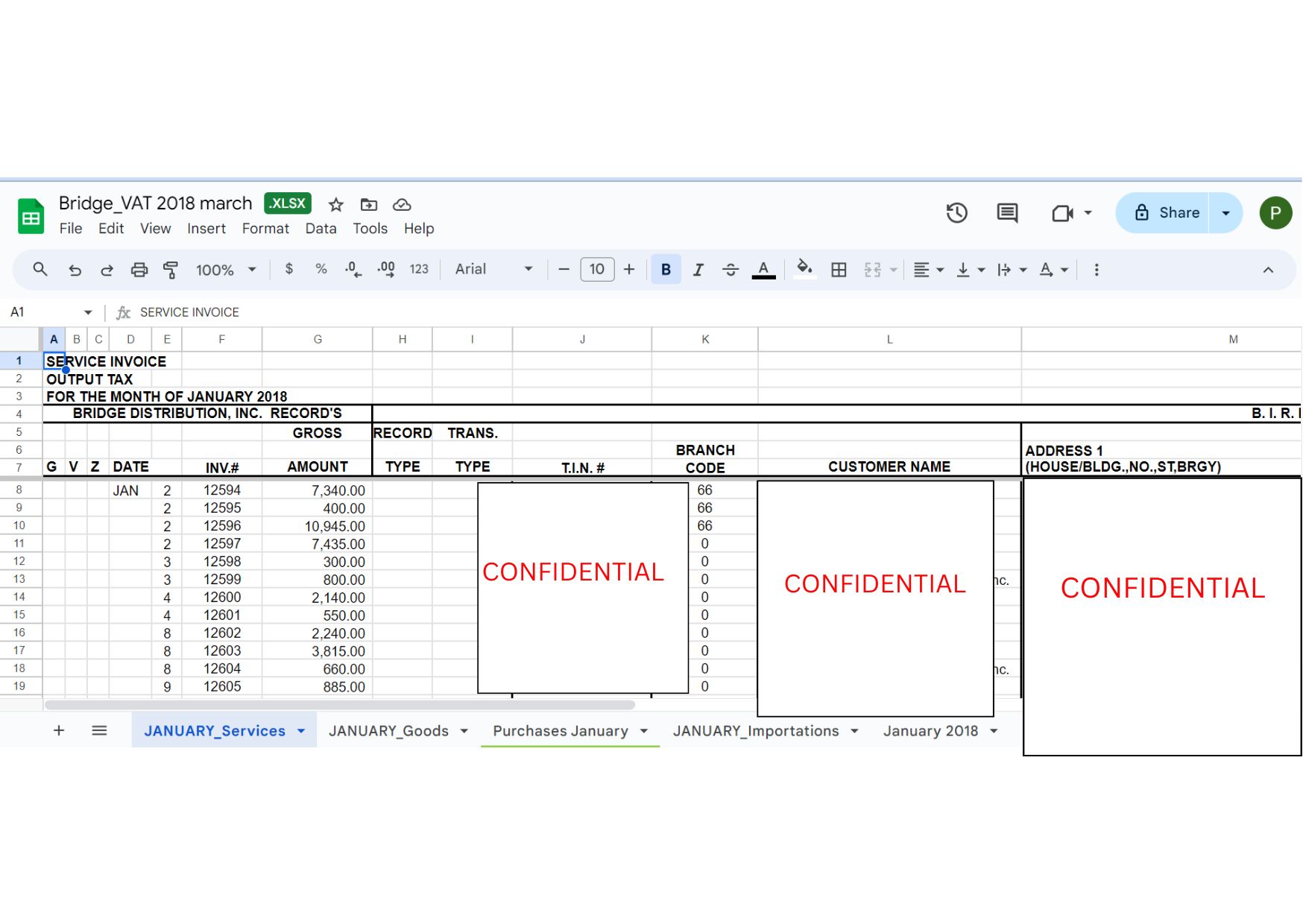Open the Format menu
This screenshot has width=1303, height=924.
click(265, 229)
